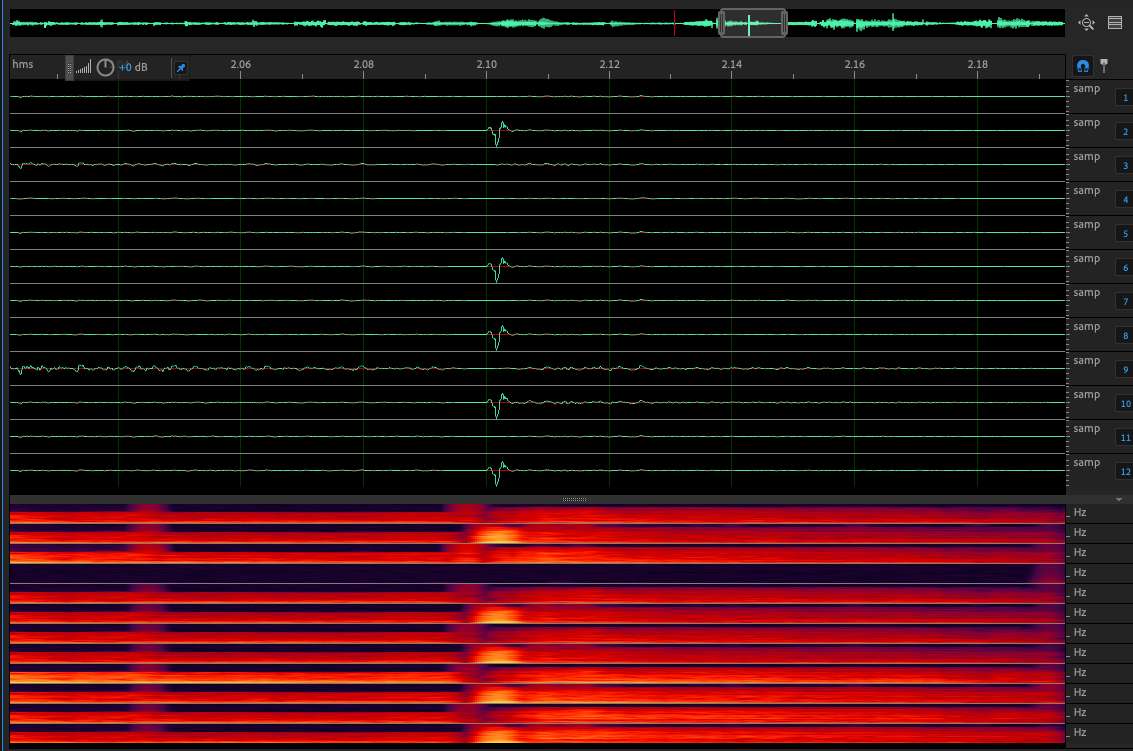The width and height of the screenshot is (1133, 751).
Task: Click the 2.10 mark on the time ruler
Action: (x=487, y=66)
